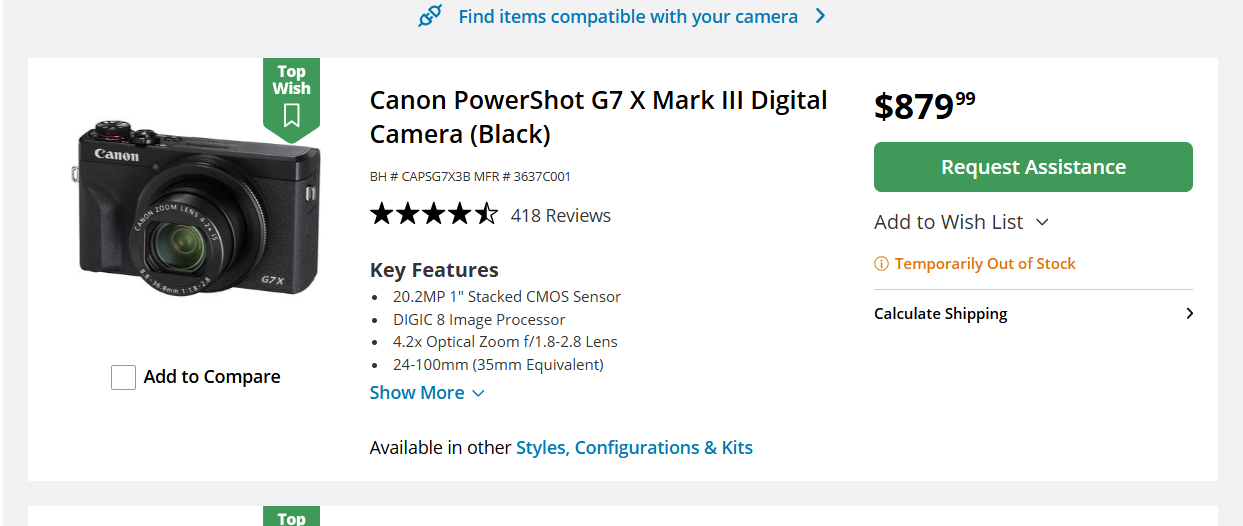The image size is (1243, 526).
Task: Open the Add to Wish List dropdown
Action: click(961, 222)
